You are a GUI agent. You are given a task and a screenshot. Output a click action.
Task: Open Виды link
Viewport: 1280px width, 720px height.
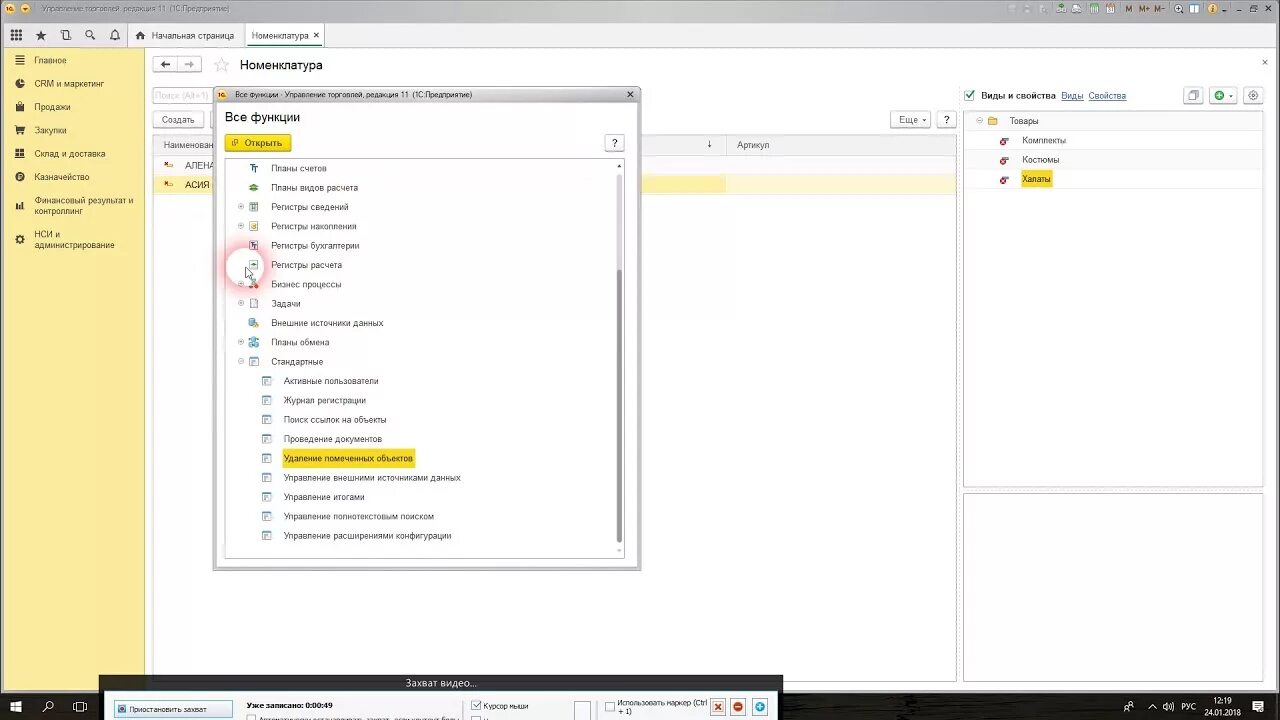pyautogui.click(x=1072, y=96)
